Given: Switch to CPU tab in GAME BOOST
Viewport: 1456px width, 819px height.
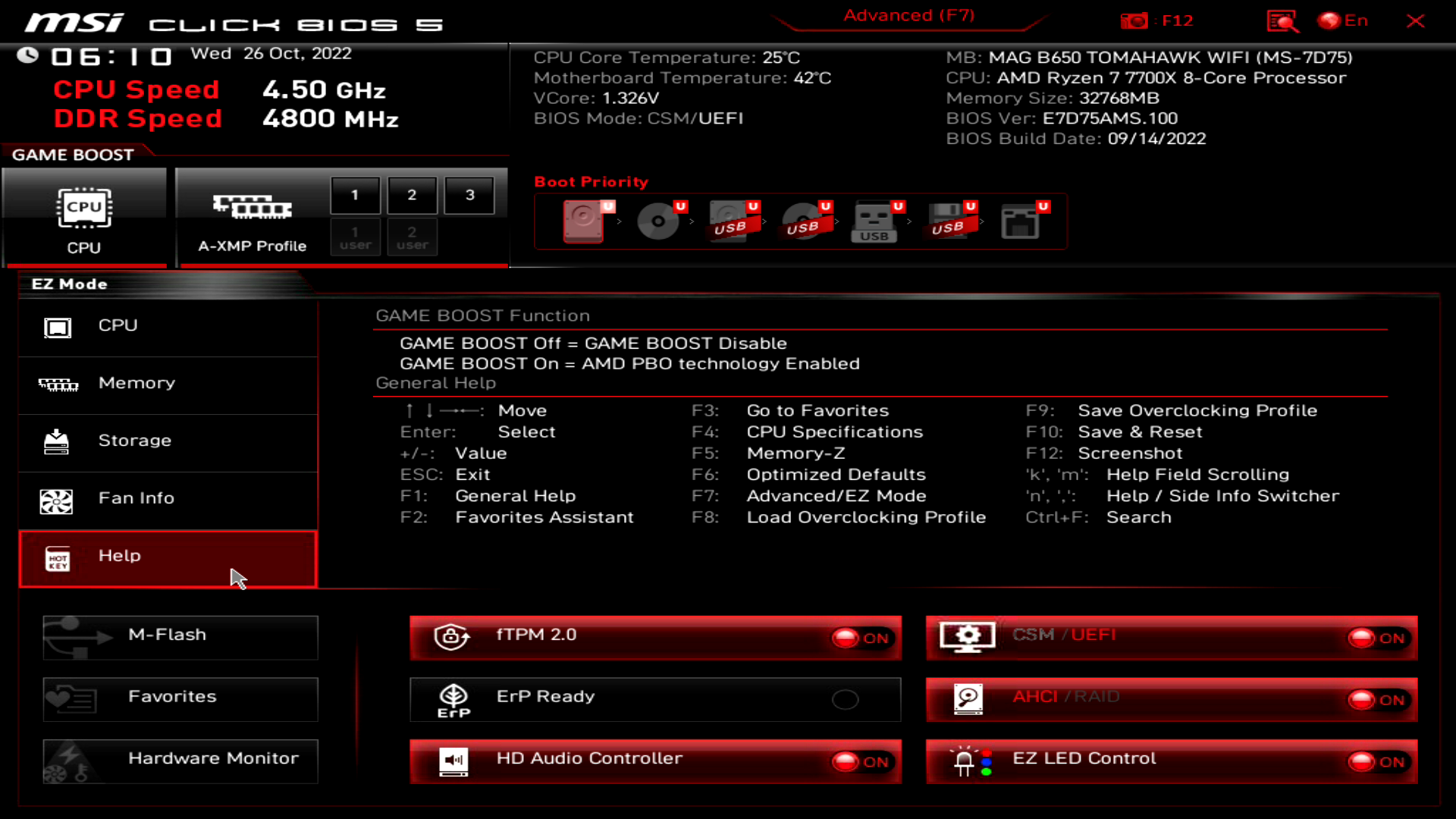Looking at the screenshot, I should [84, 213].
